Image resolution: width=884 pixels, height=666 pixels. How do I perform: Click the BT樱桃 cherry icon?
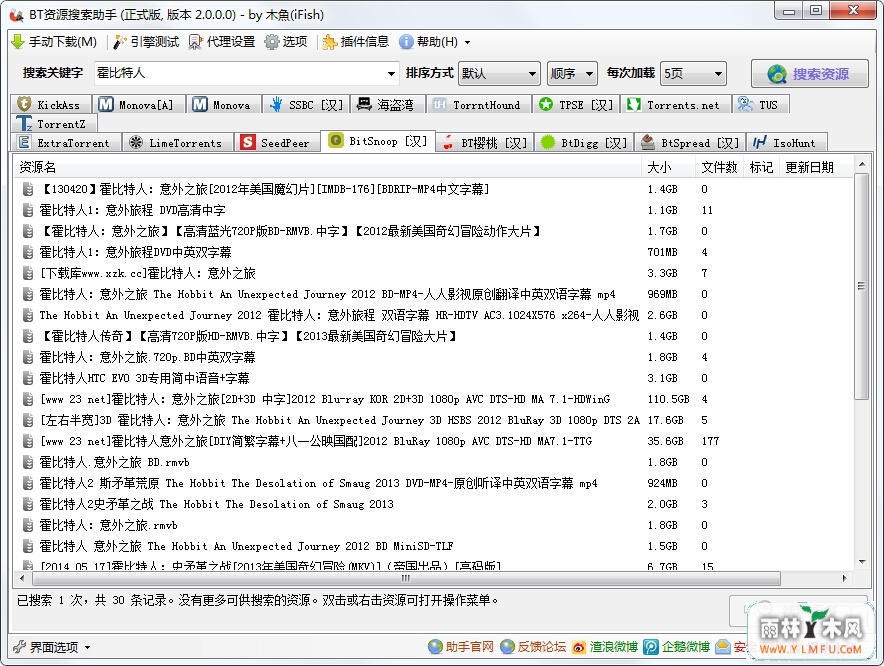[x=448, y=143]
